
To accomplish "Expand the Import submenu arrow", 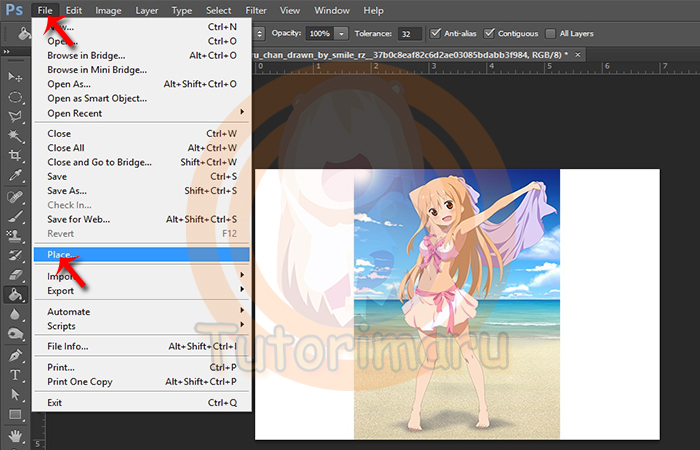I will tap(242, 275).
